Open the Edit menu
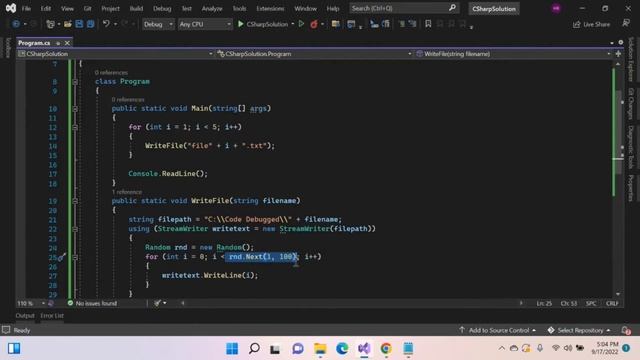Viewport: 640px width, 360px height. coord(46,8)
